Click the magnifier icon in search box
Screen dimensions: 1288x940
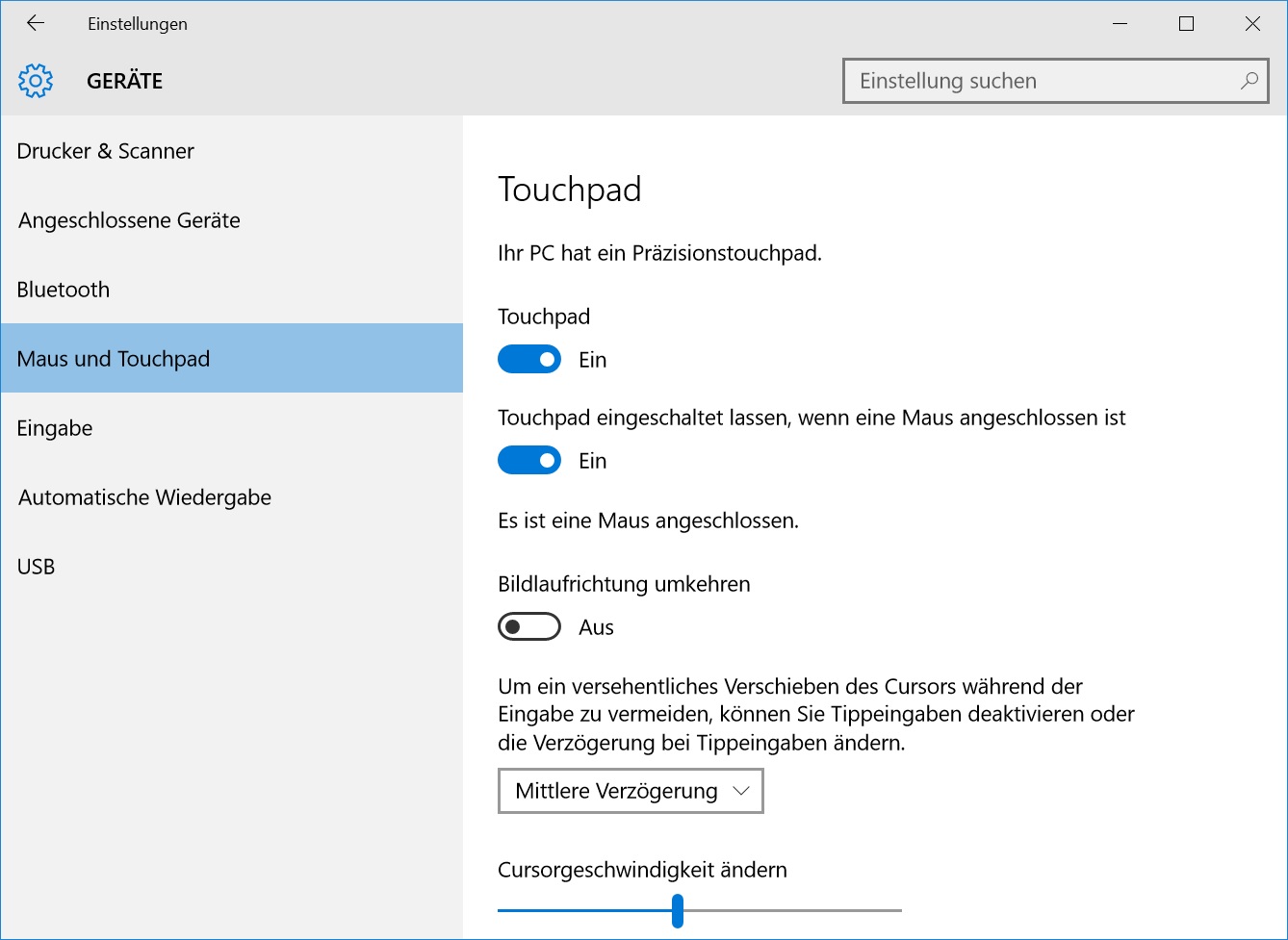(1249, 81)
